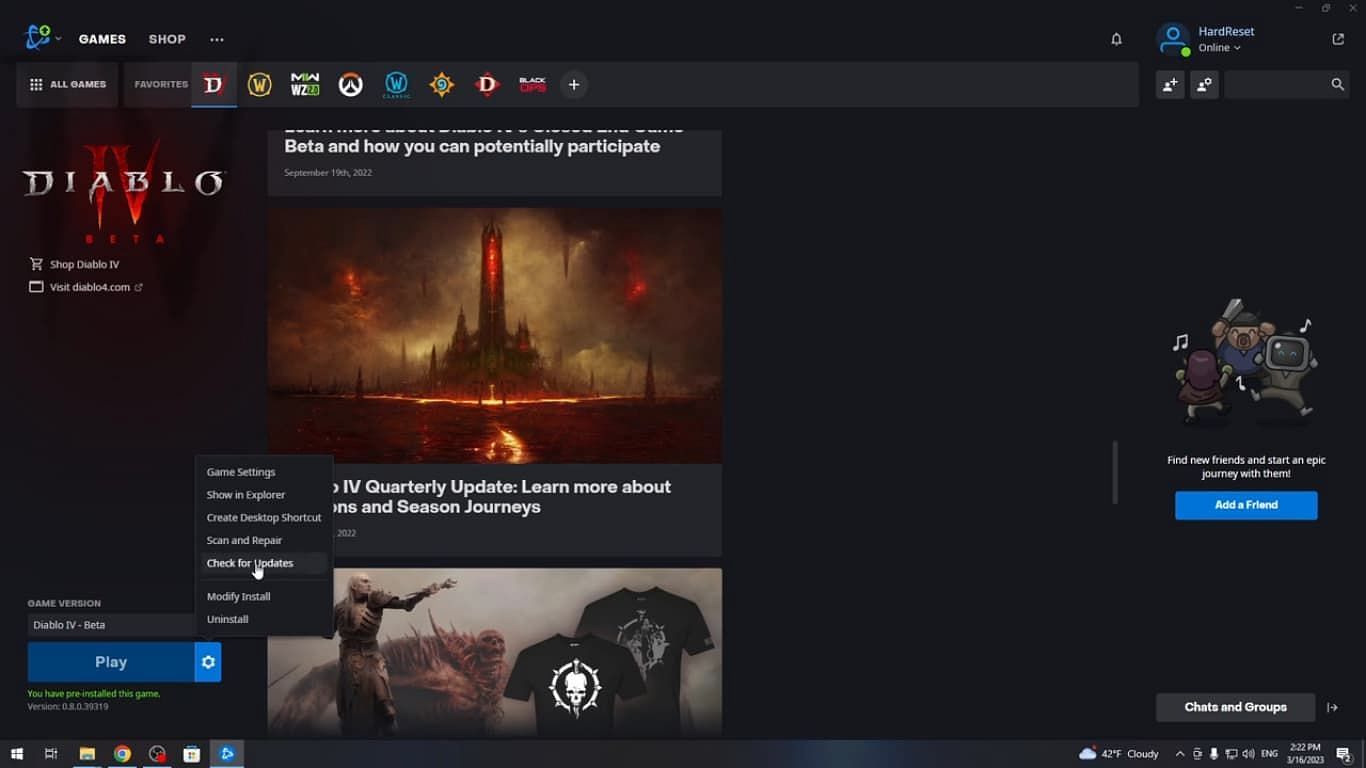Viewport: 1366px width, 768px height.
Task: Open Chats and Groups
Action: click(x=1235, y=707)
